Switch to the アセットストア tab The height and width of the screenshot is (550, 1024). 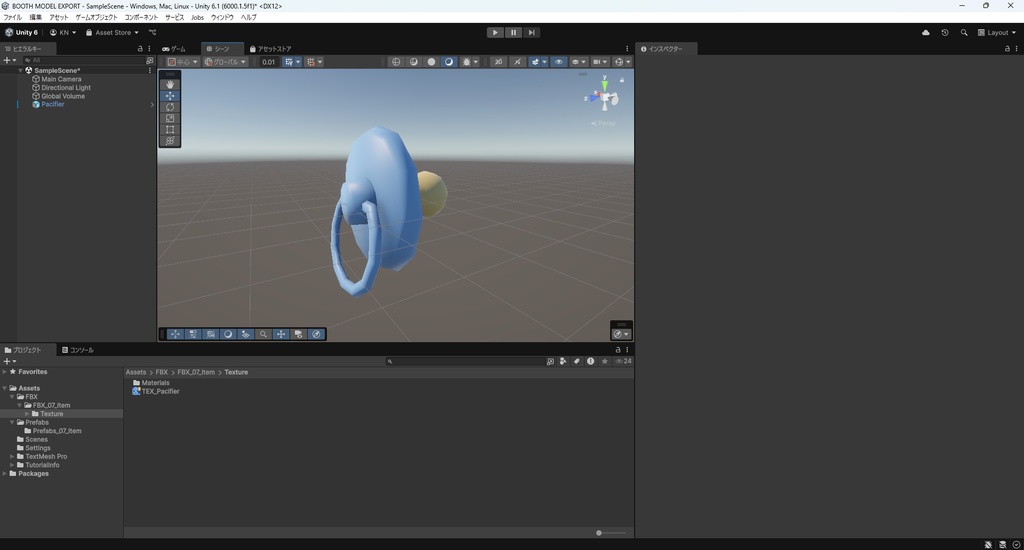tap(270, 49)
